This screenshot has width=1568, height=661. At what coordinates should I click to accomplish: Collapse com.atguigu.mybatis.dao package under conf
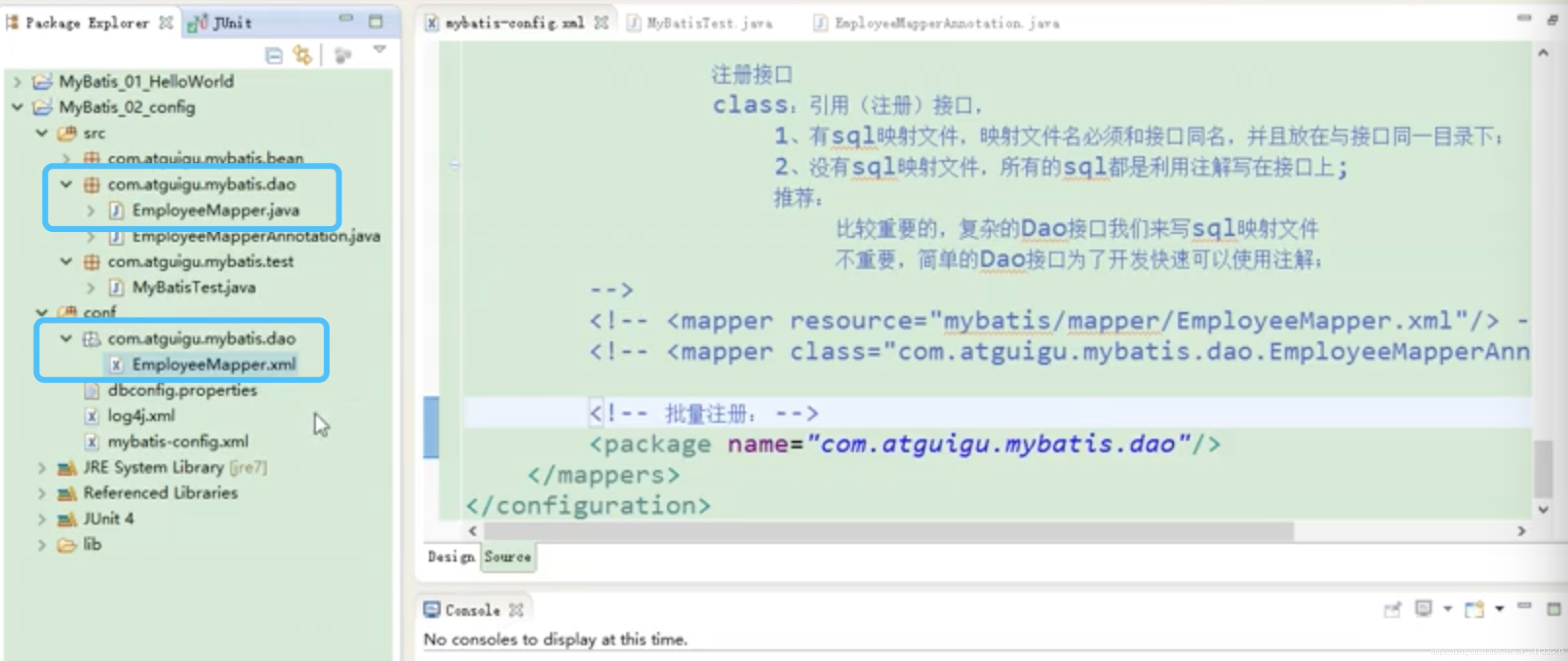tap(66, 338)
